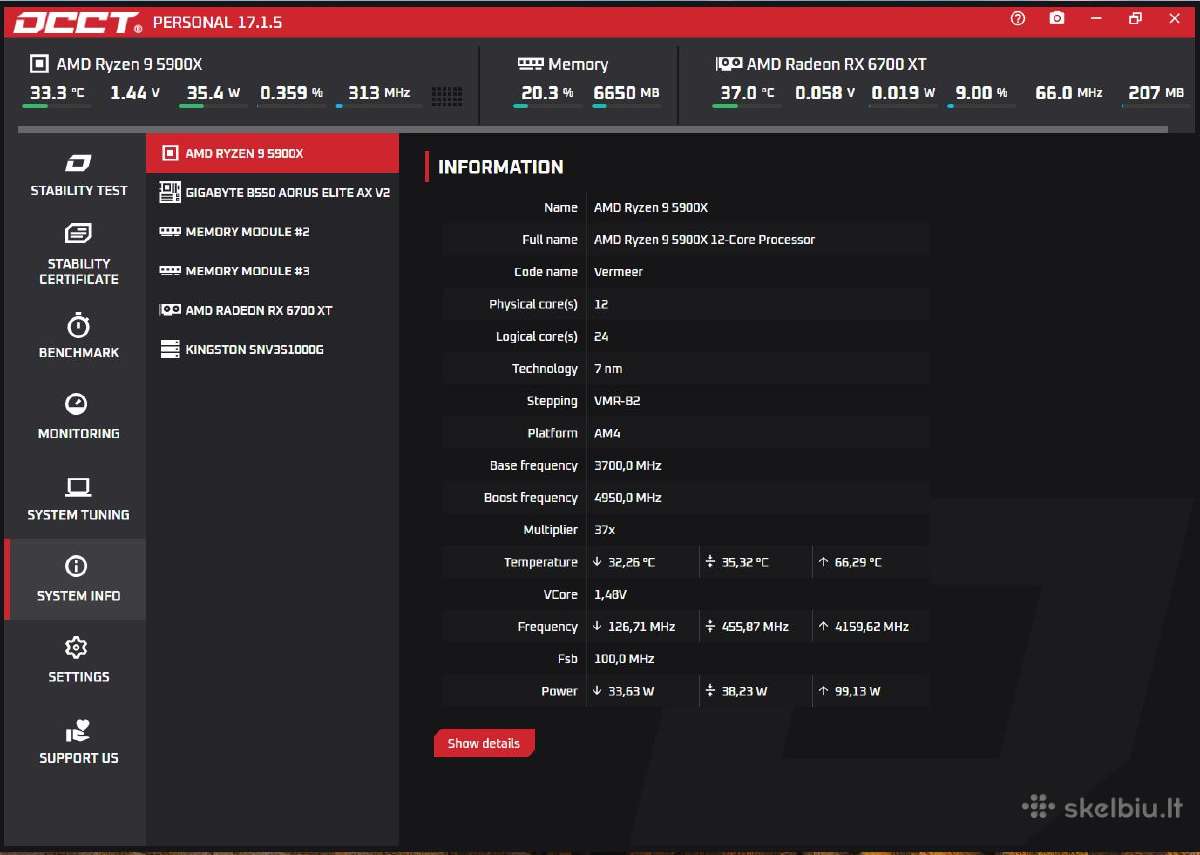This screenshot has height=855, width=1200.
Task: Select Kingston SNV3S1000G drive entry
Action: (272, 349)
